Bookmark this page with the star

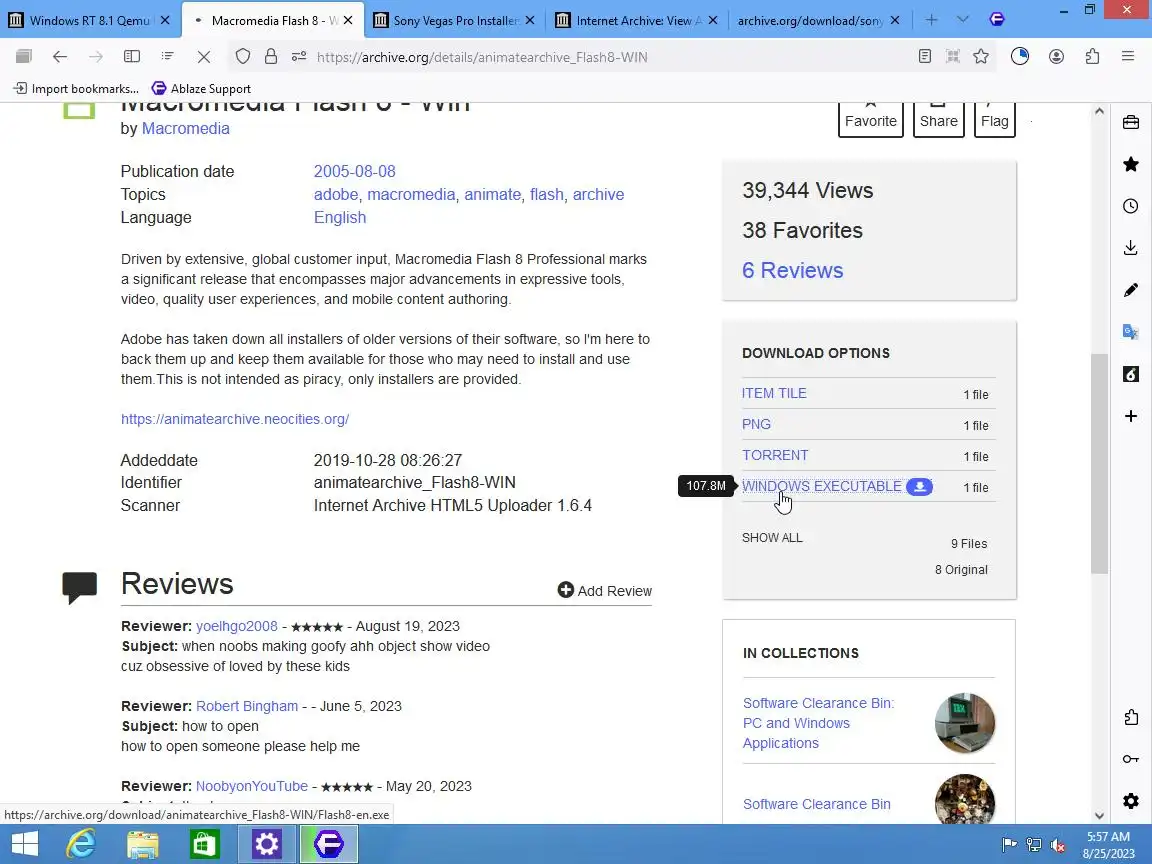pos(981,57)
